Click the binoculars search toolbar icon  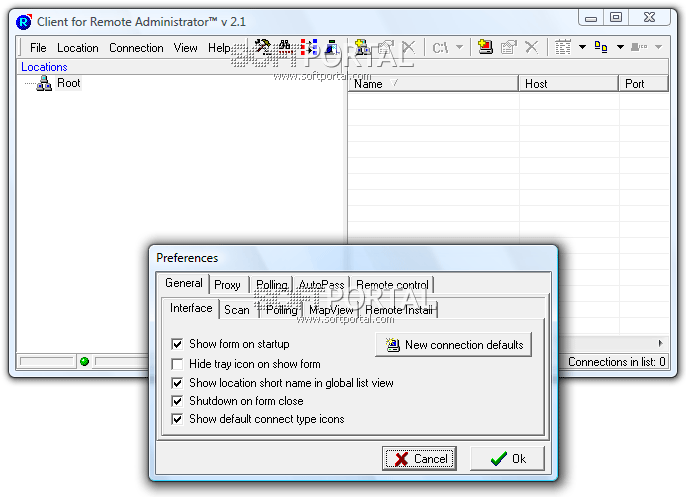click(x=285, y=46)
